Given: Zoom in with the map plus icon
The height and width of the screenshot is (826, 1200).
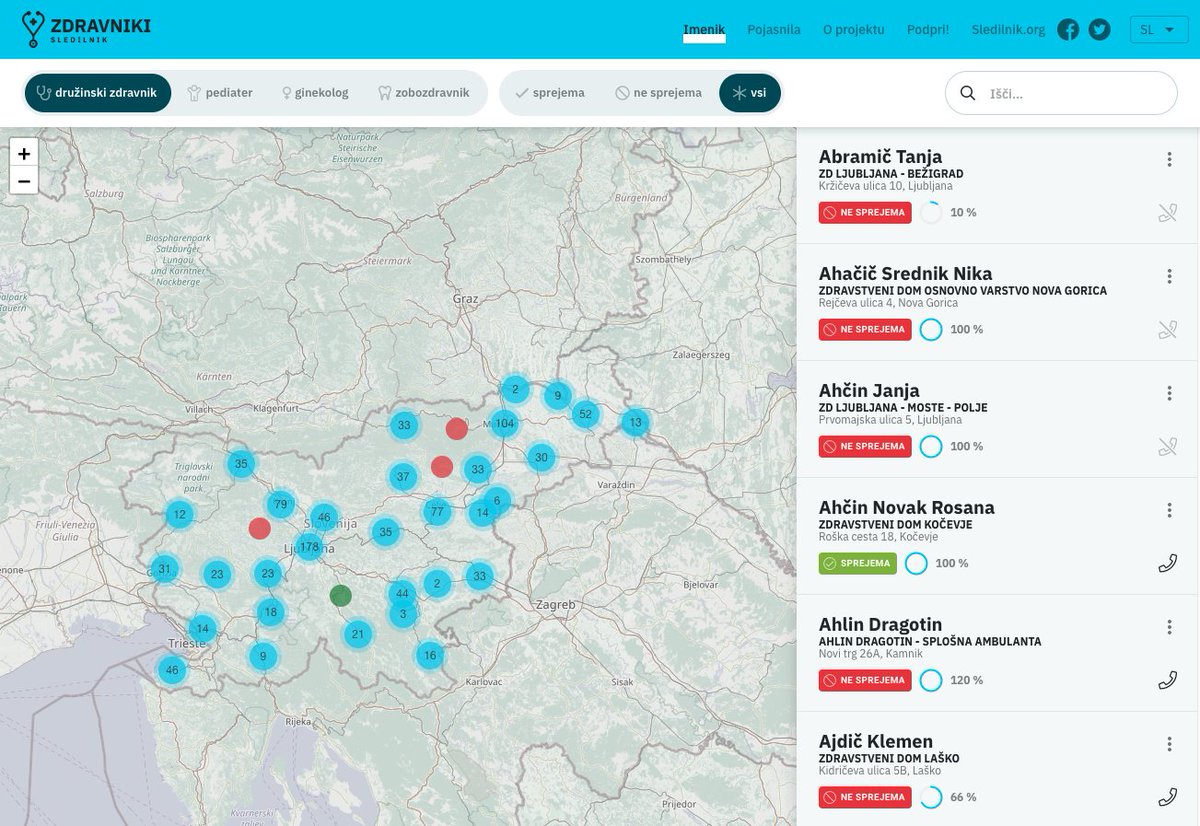Looking at the screenshot, I should pos(23,152).
